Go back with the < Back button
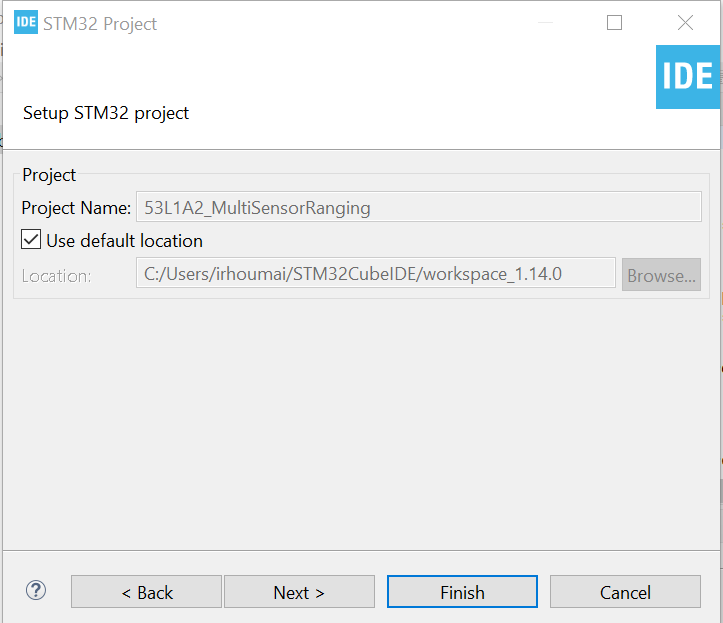The height and width of the screenshot is (623, 723). point(146,592)
